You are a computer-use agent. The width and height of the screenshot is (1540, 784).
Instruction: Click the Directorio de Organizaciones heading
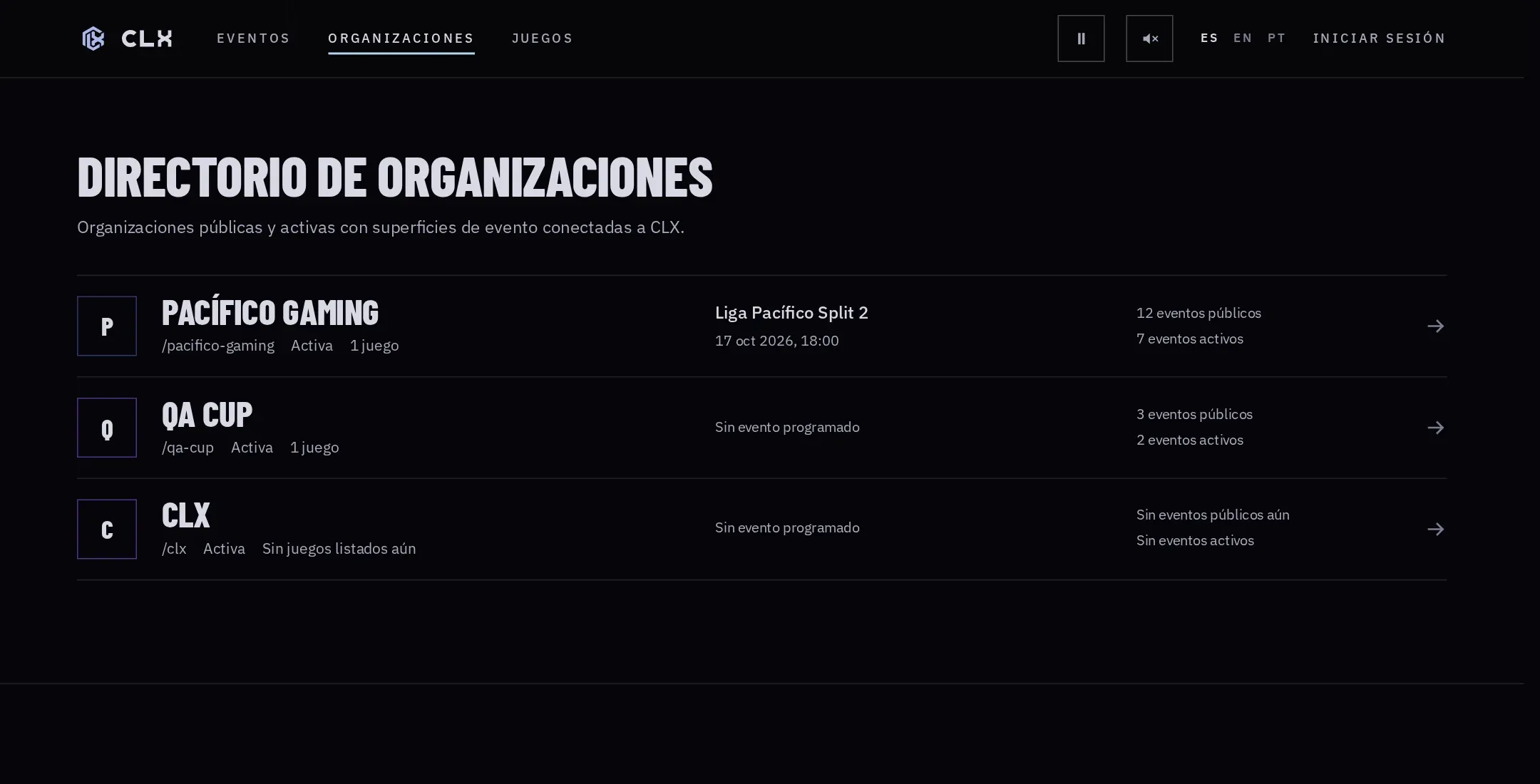[395, 177]
